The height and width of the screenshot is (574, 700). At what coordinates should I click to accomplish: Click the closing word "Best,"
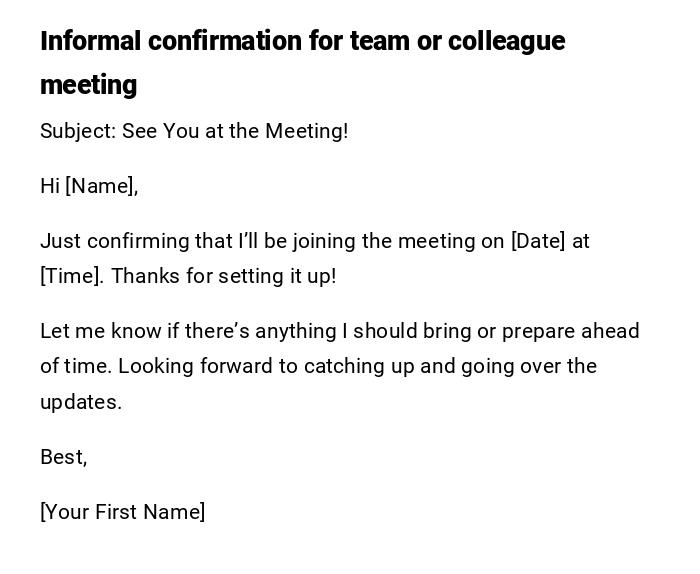[x=64, y=457]
